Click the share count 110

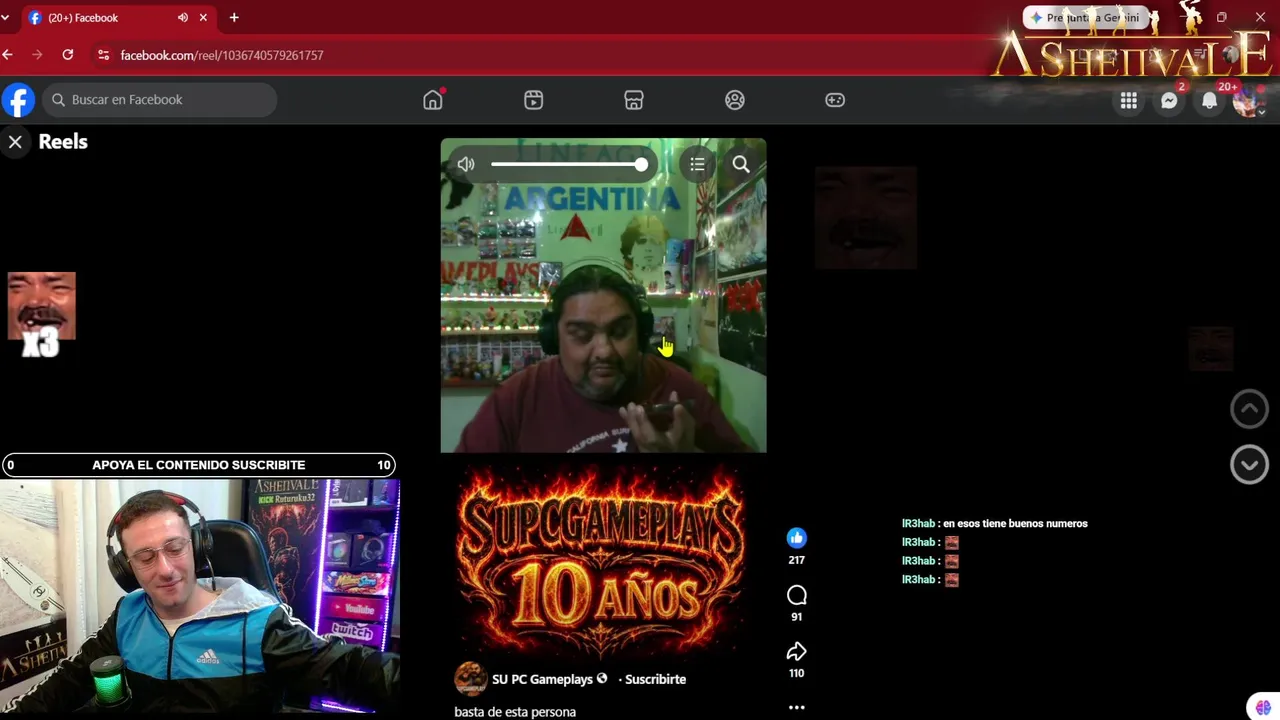pos(796,673)
